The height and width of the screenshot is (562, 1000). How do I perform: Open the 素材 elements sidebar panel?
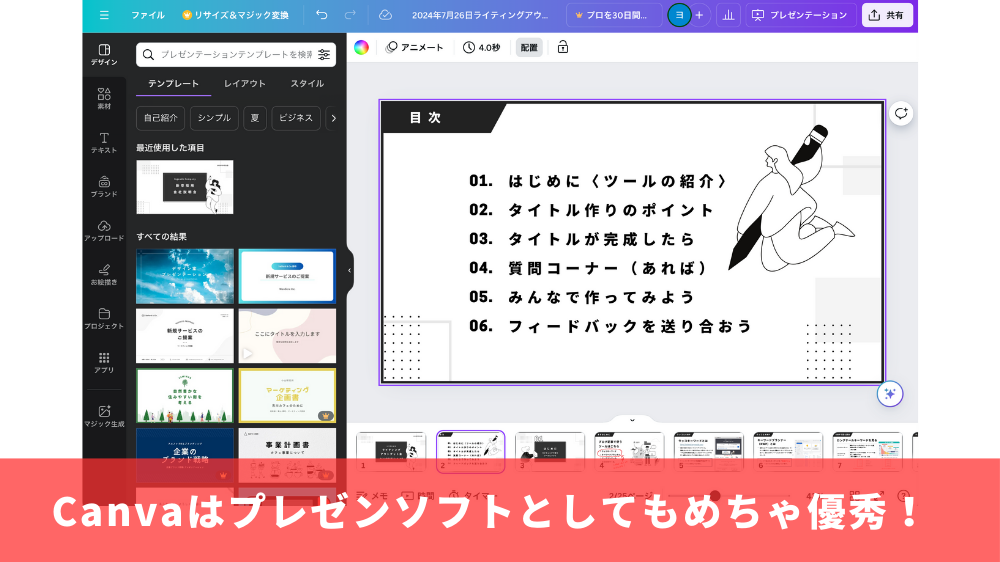point(104,98)
